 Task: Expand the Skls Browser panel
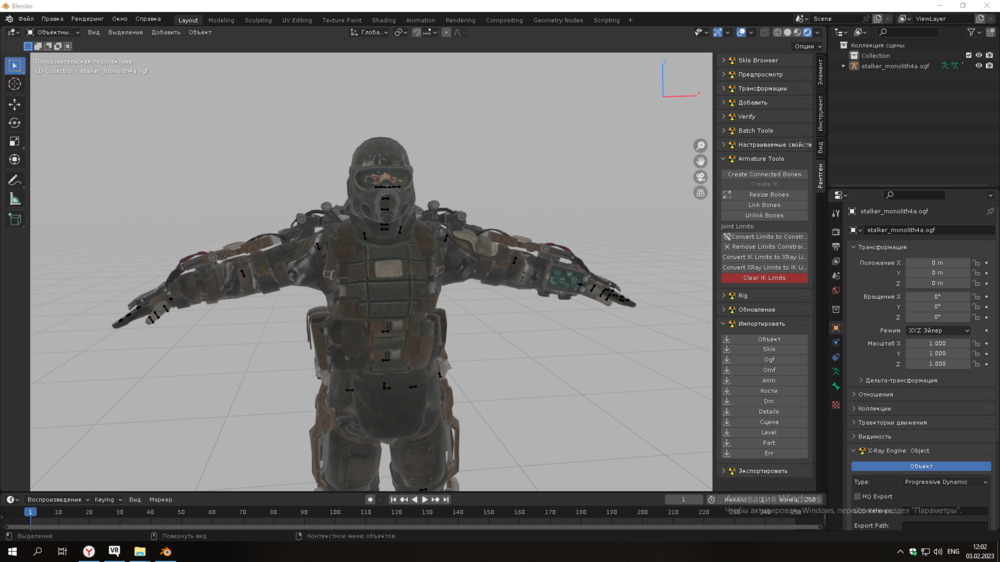(758, 60)
